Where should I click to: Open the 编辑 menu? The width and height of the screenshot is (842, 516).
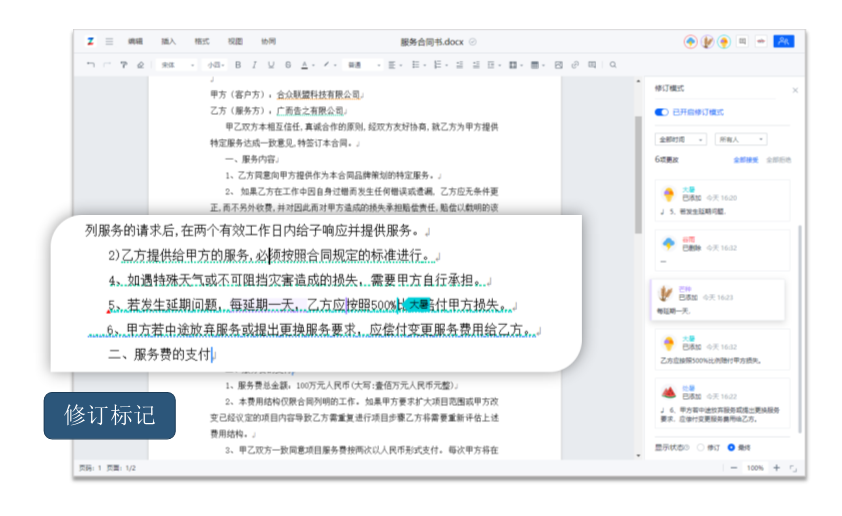135,41
